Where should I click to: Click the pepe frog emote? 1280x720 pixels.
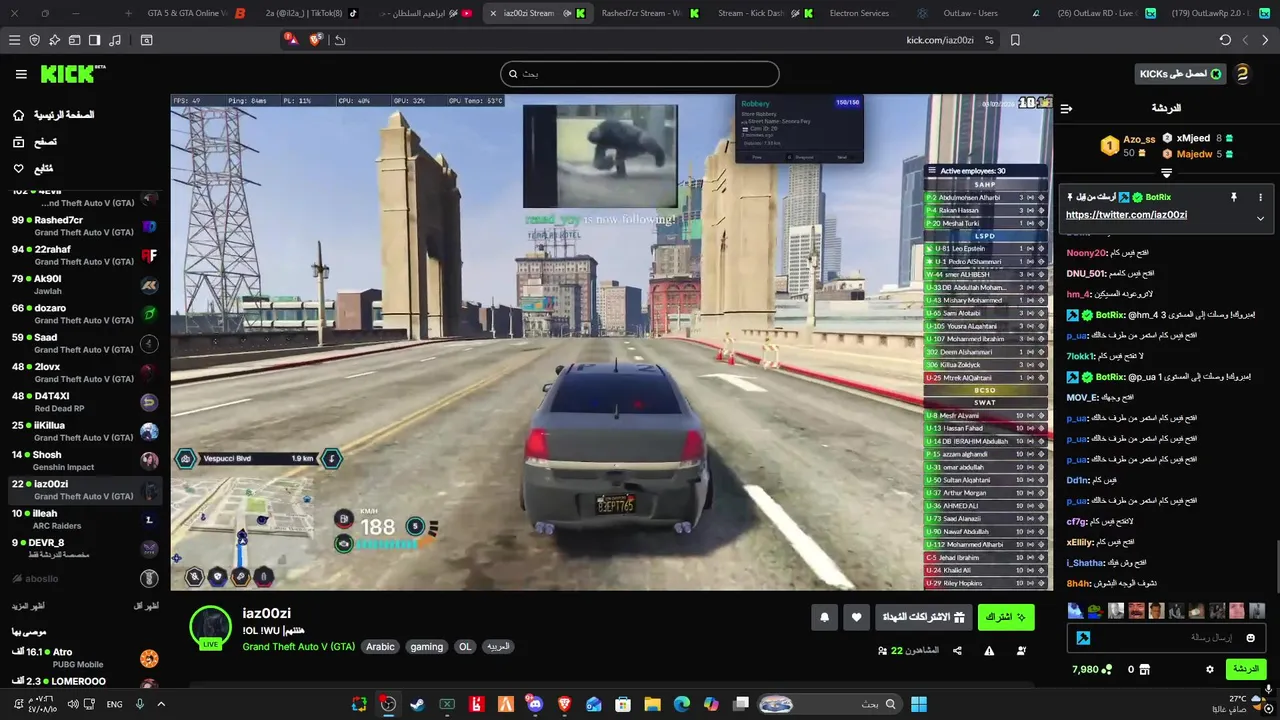1095,611
